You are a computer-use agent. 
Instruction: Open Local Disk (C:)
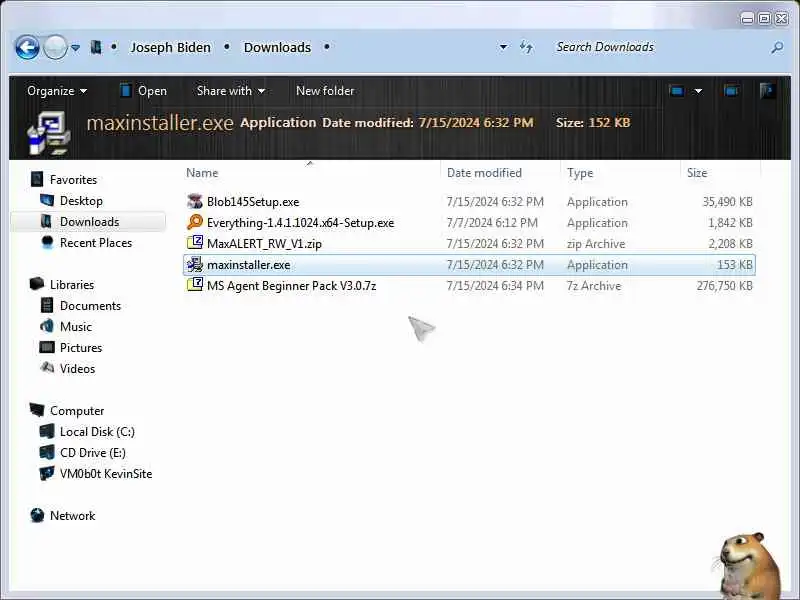click(97, 432)
